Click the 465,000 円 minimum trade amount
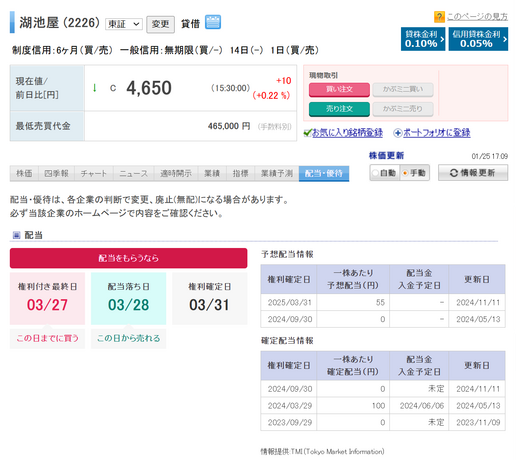 click(229, 126)
